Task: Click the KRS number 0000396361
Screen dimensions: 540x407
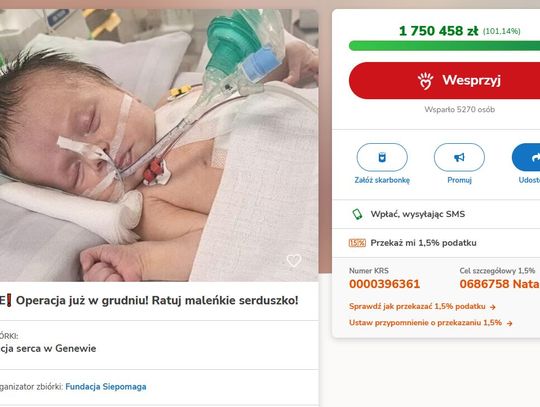Action: click(x=384, y=284)
